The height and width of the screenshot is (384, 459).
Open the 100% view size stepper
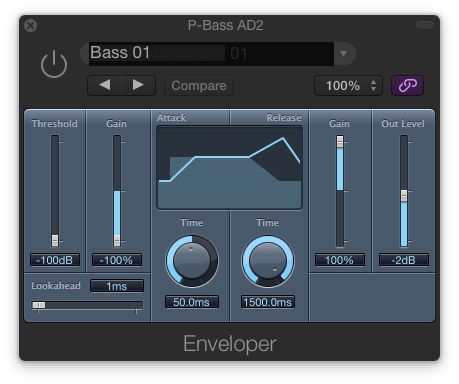[348, 86]
